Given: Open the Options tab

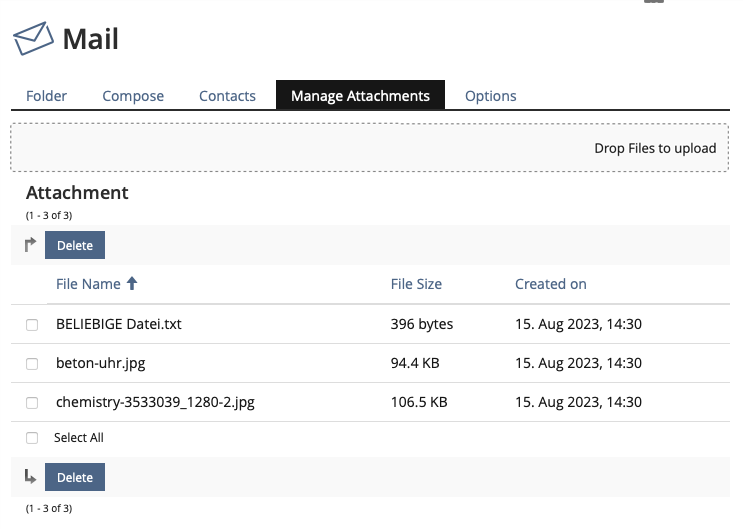Looking at the screenshot, I should [x=490, y=96].
